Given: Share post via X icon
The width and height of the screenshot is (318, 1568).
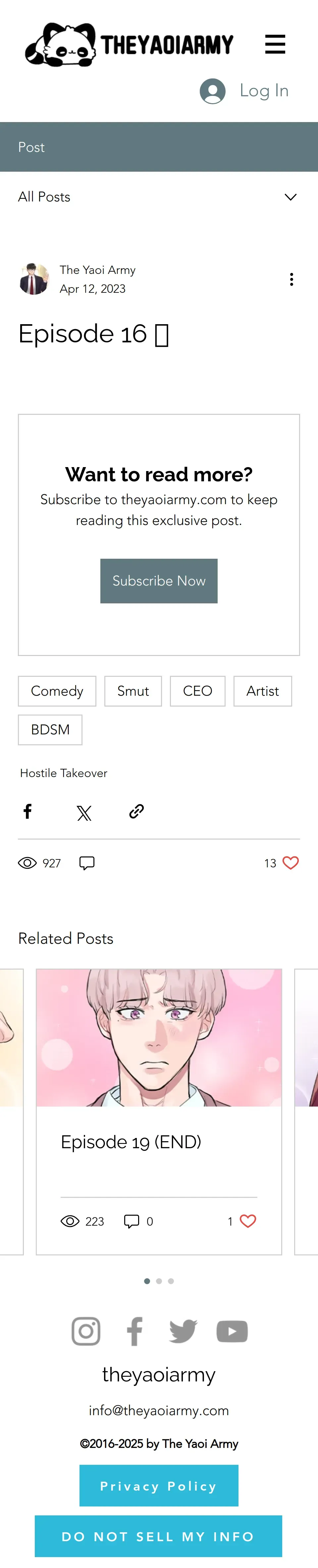Looking at the screenshot, I should [84, 812].
